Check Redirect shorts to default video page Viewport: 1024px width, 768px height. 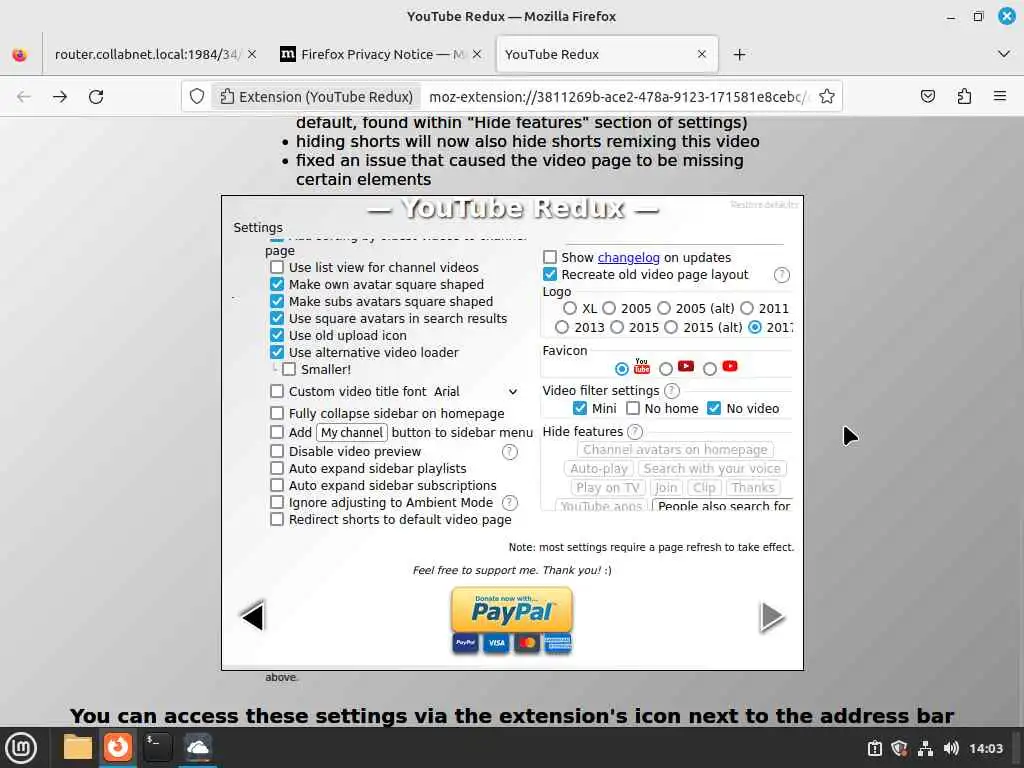point(277,519)
